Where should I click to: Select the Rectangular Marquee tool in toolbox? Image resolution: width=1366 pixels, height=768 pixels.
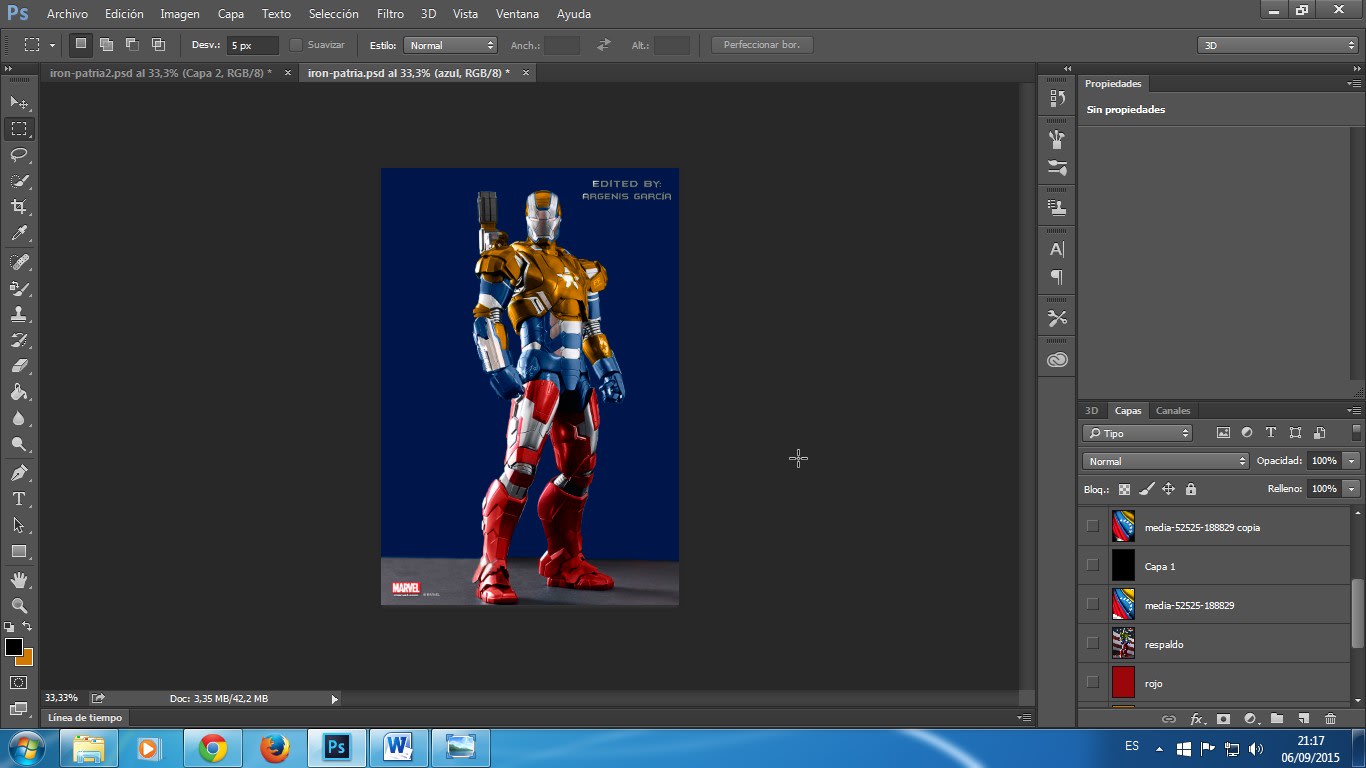(x=19, y=128)
